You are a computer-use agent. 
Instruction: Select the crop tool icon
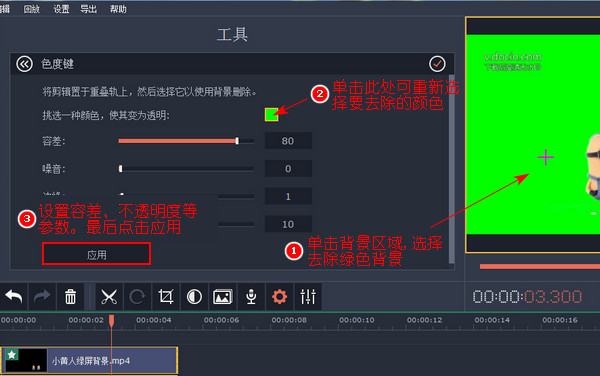click(166, 296)
